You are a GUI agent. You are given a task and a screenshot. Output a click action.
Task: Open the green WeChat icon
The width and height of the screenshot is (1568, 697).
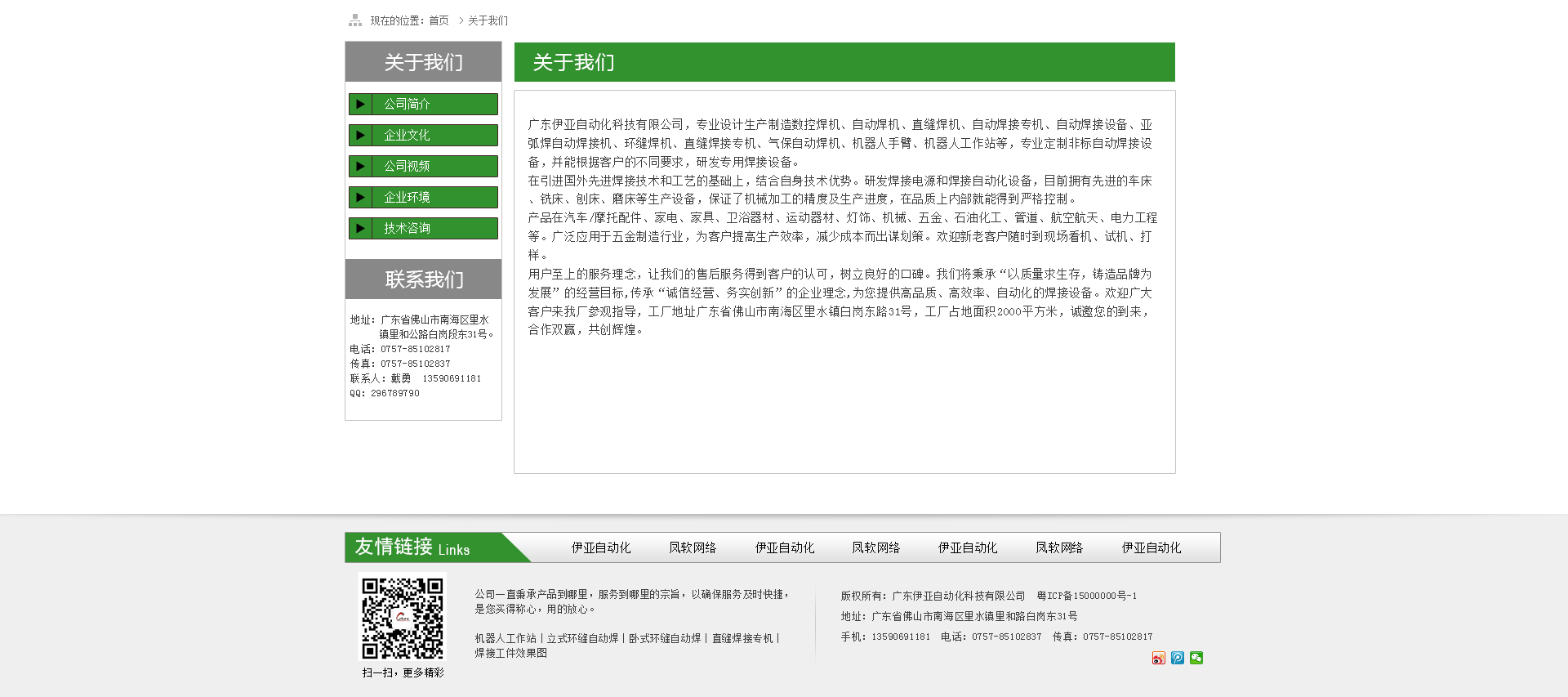click(1196, 659)
